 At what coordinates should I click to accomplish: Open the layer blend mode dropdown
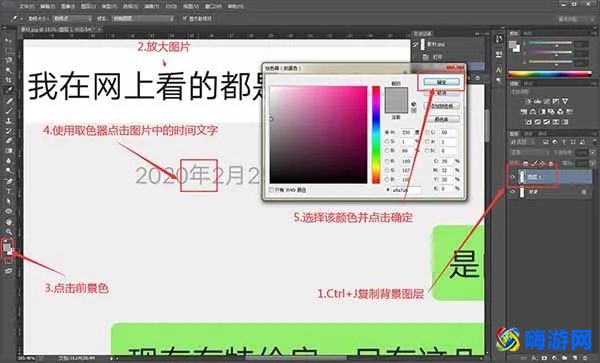(x=530, y=153)
